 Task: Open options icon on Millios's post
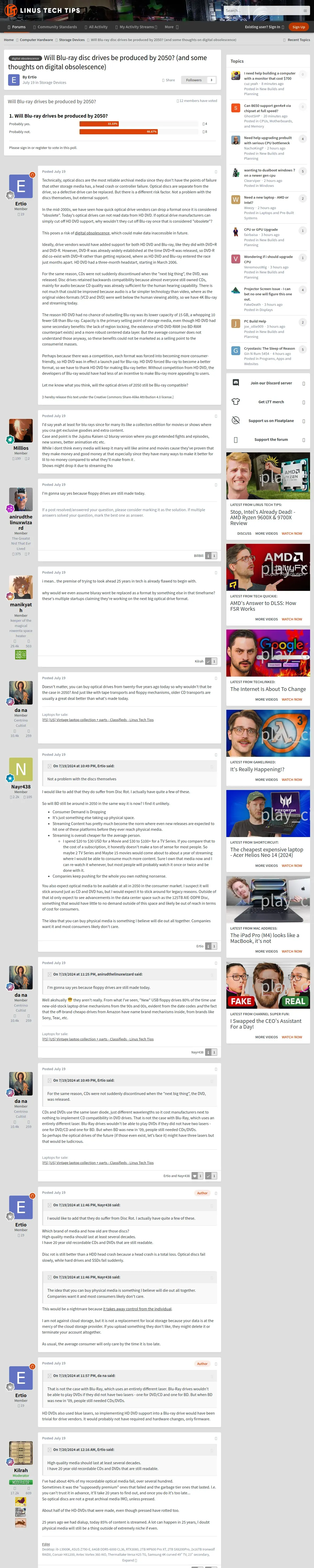(216, 416)
